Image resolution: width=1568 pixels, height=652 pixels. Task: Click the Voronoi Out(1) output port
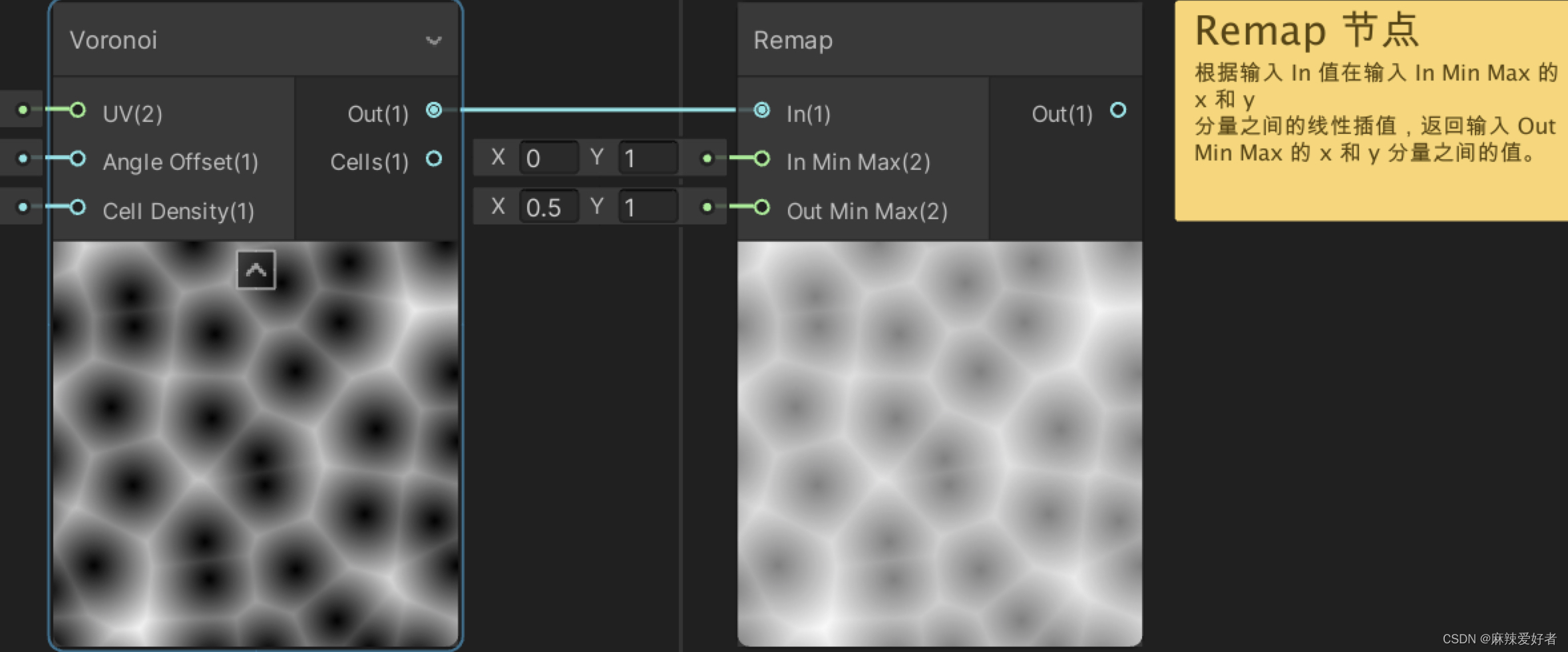click(x=434, y=110)
